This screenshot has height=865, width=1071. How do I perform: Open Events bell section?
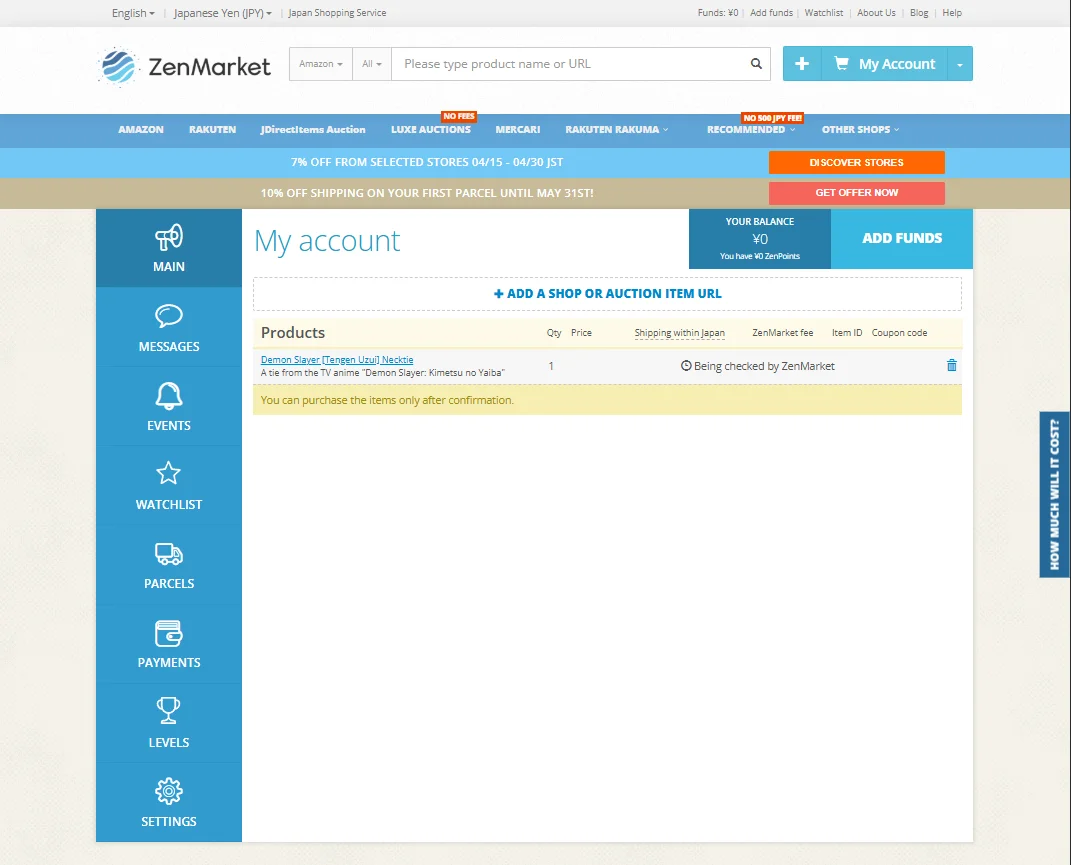coord(169,407)
